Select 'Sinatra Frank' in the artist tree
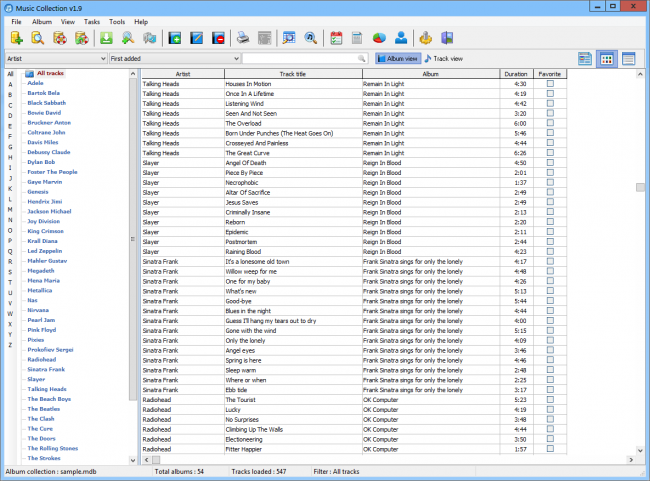Viewport: 650px width, 481px height. tap(46, 369)
